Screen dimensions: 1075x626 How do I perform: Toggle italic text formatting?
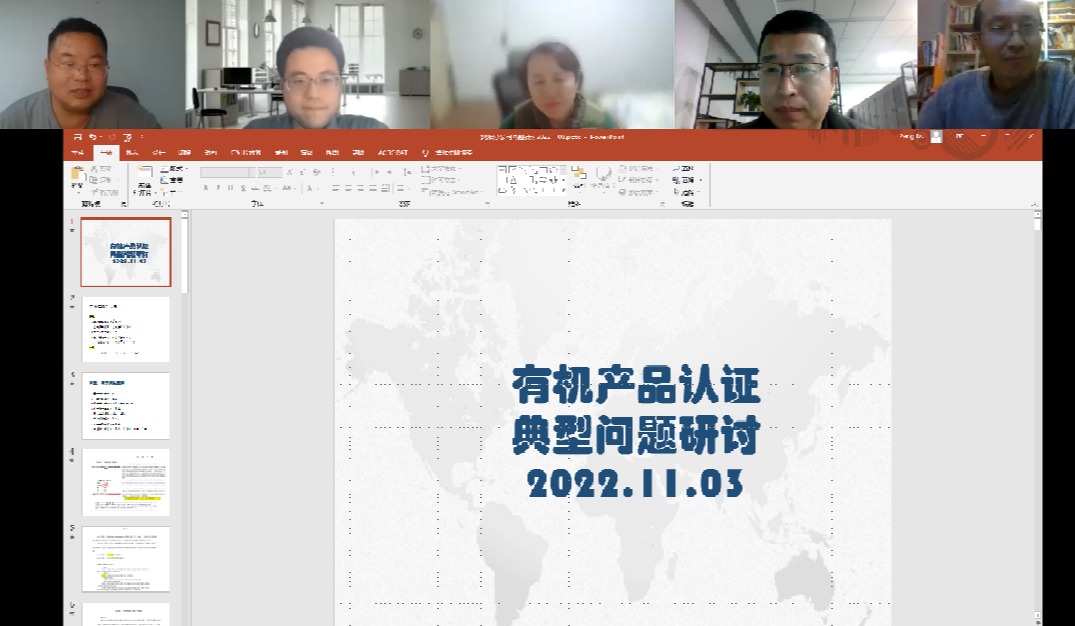(x=219, y=187)
